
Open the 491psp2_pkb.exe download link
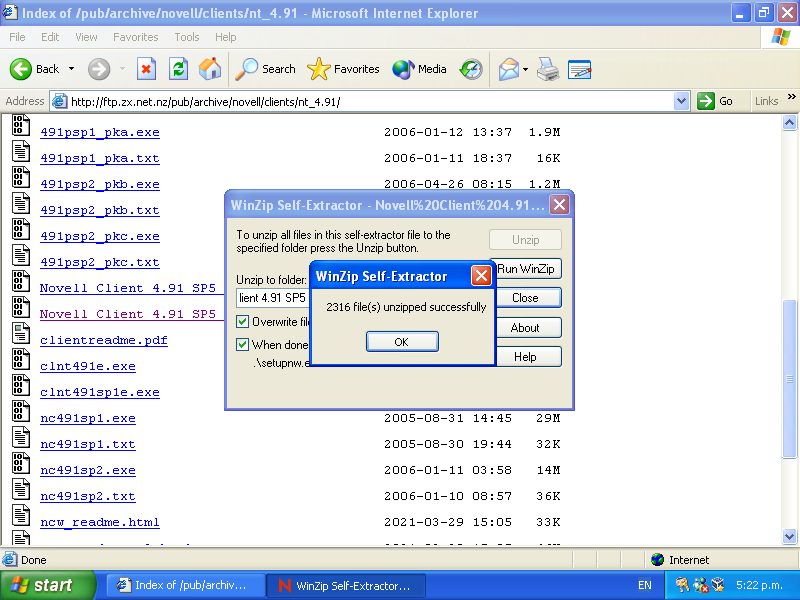[x=100, y=184]
